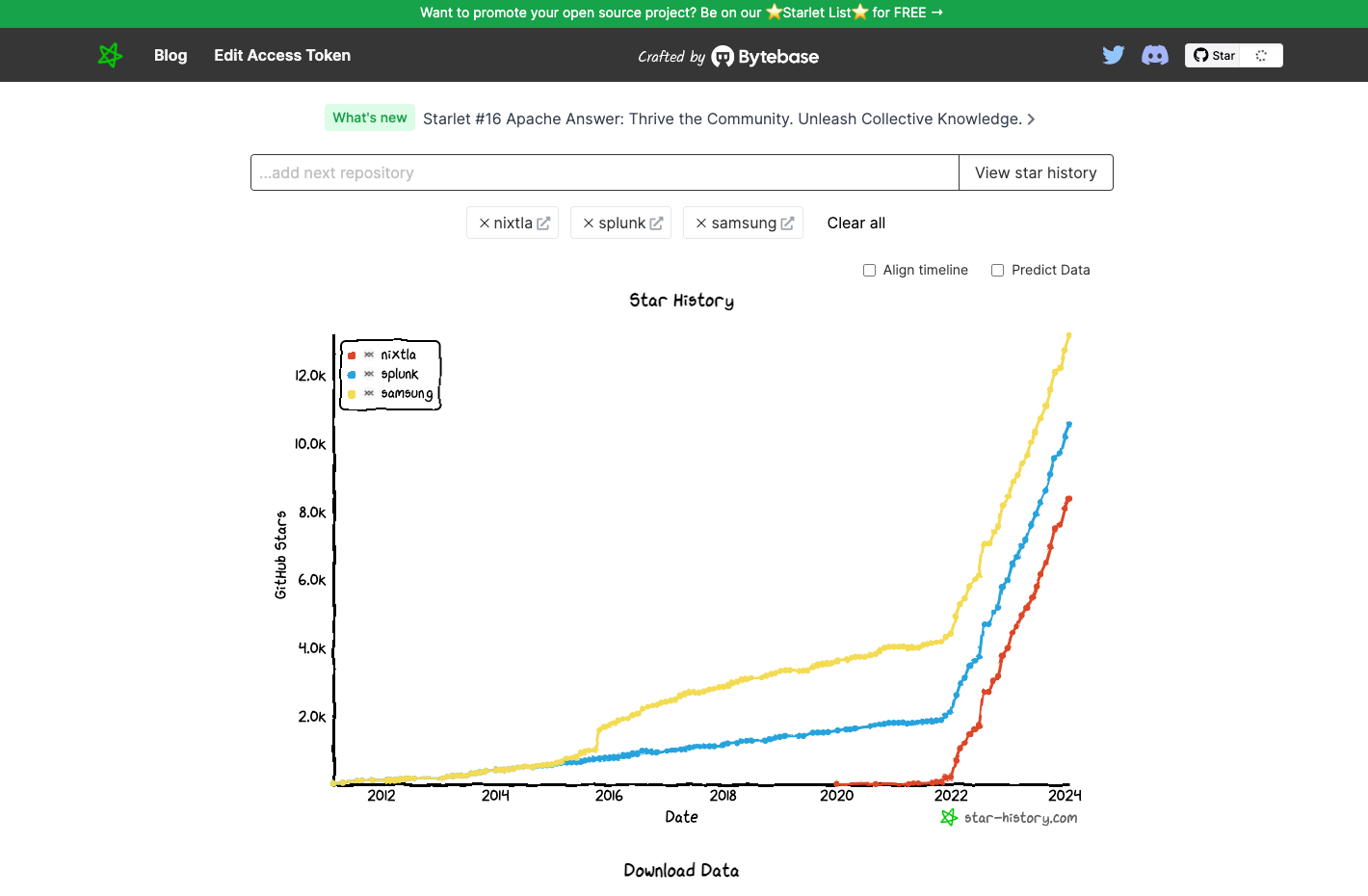1368x896 pixels.
Task: Click samsung label in chart legend
Action: coord(407,393)
